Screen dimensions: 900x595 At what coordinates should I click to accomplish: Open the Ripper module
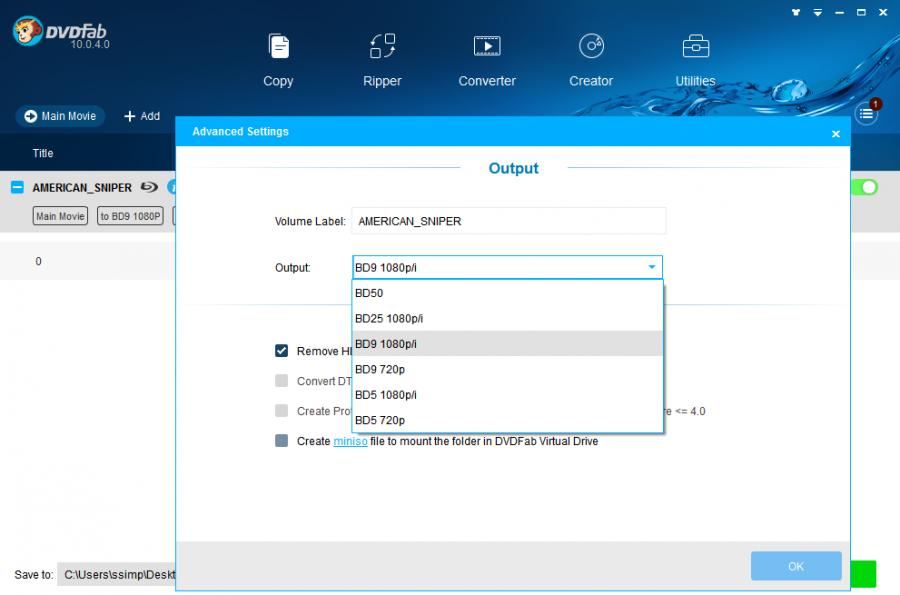pyautogui.click(x=382, y=60)
